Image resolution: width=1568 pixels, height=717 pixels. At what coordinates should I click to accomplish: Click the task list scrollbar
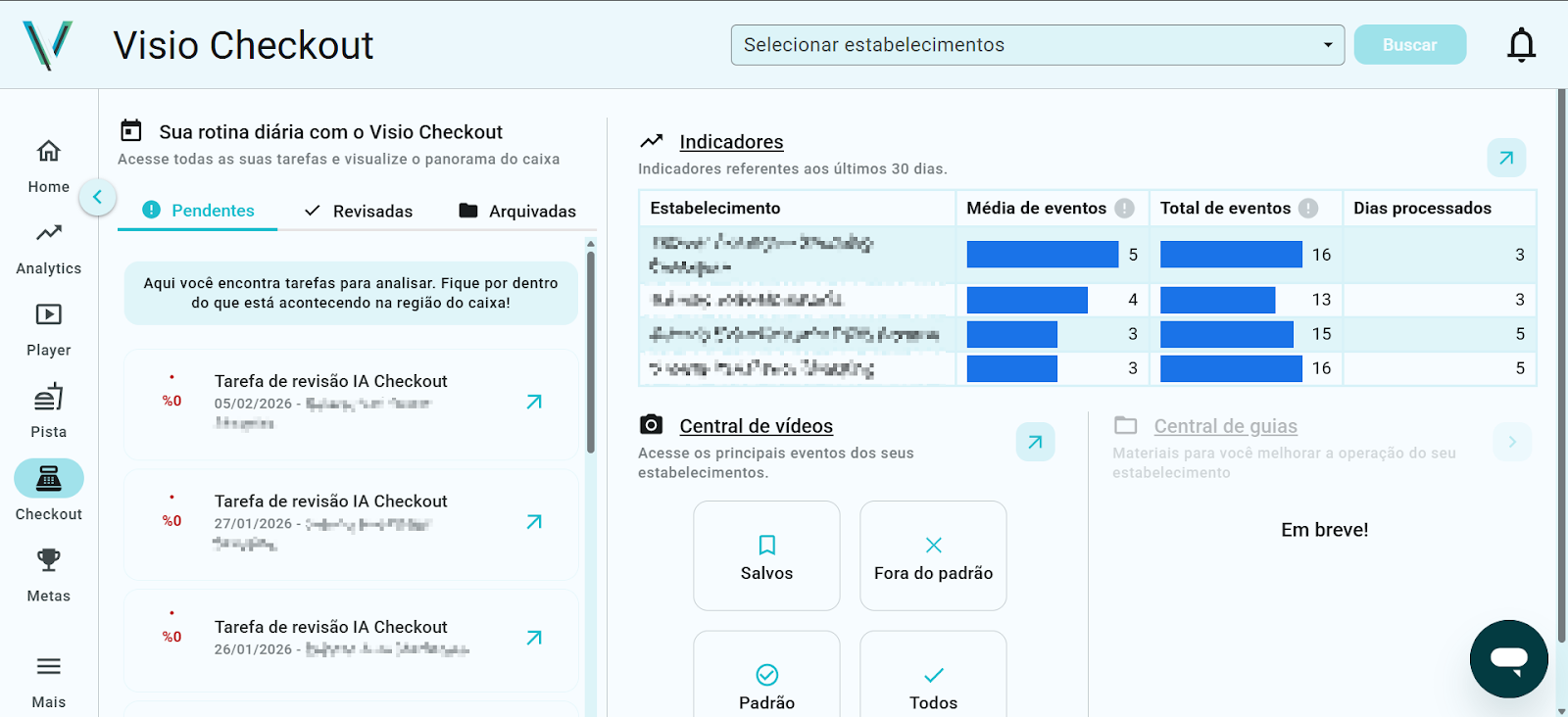(x=591, y=353)
